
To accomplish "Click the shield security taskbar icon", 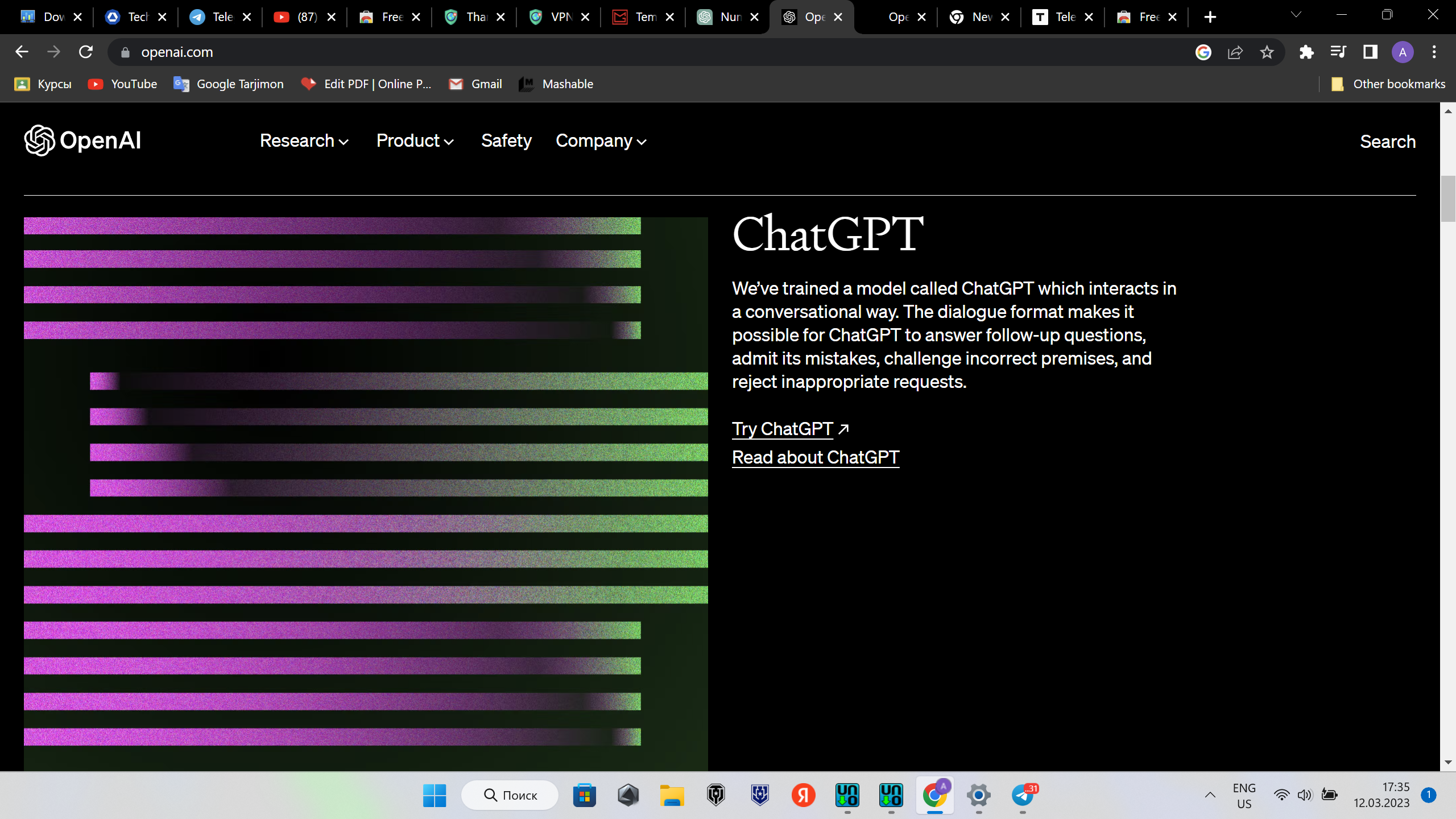I will click(x=759, y=795).
